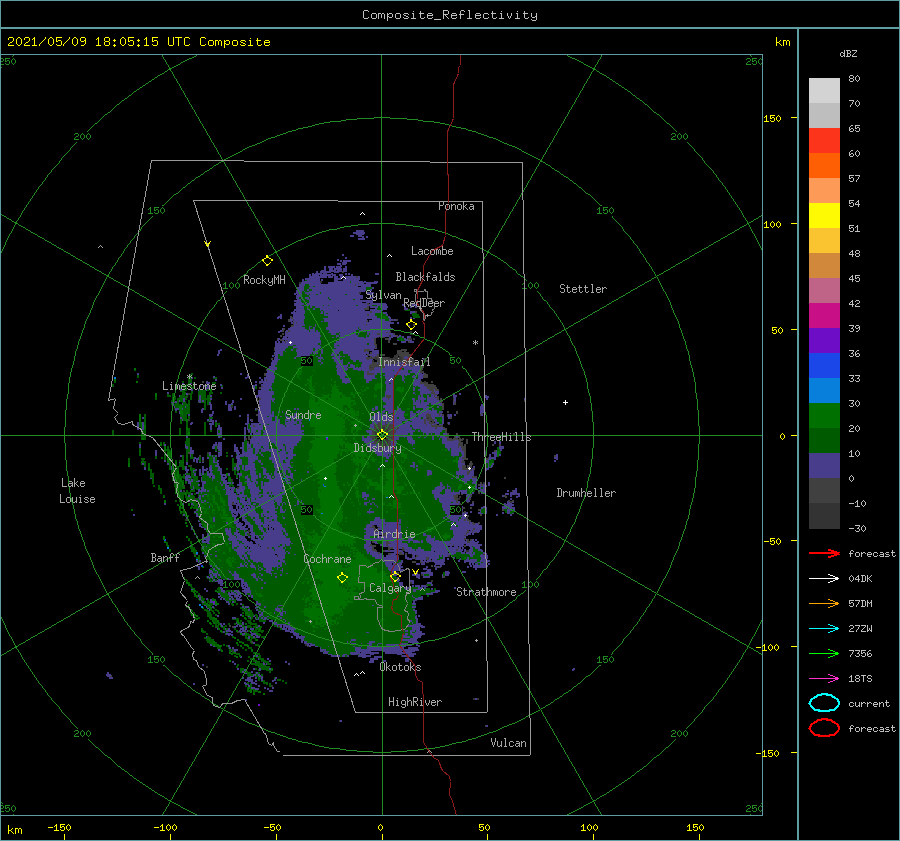Screen dimensions: 900x841
Task: Click the red forecast arrow in legend
Action: coord(824,553)
